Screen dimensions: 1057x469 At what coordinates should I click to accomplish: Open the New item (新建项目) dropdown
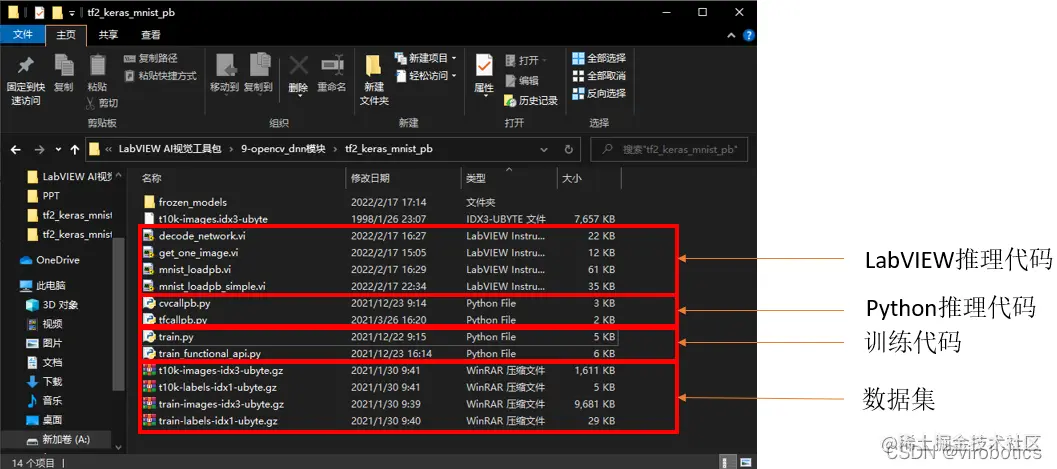pyautogui.click(x=426, y=58)
